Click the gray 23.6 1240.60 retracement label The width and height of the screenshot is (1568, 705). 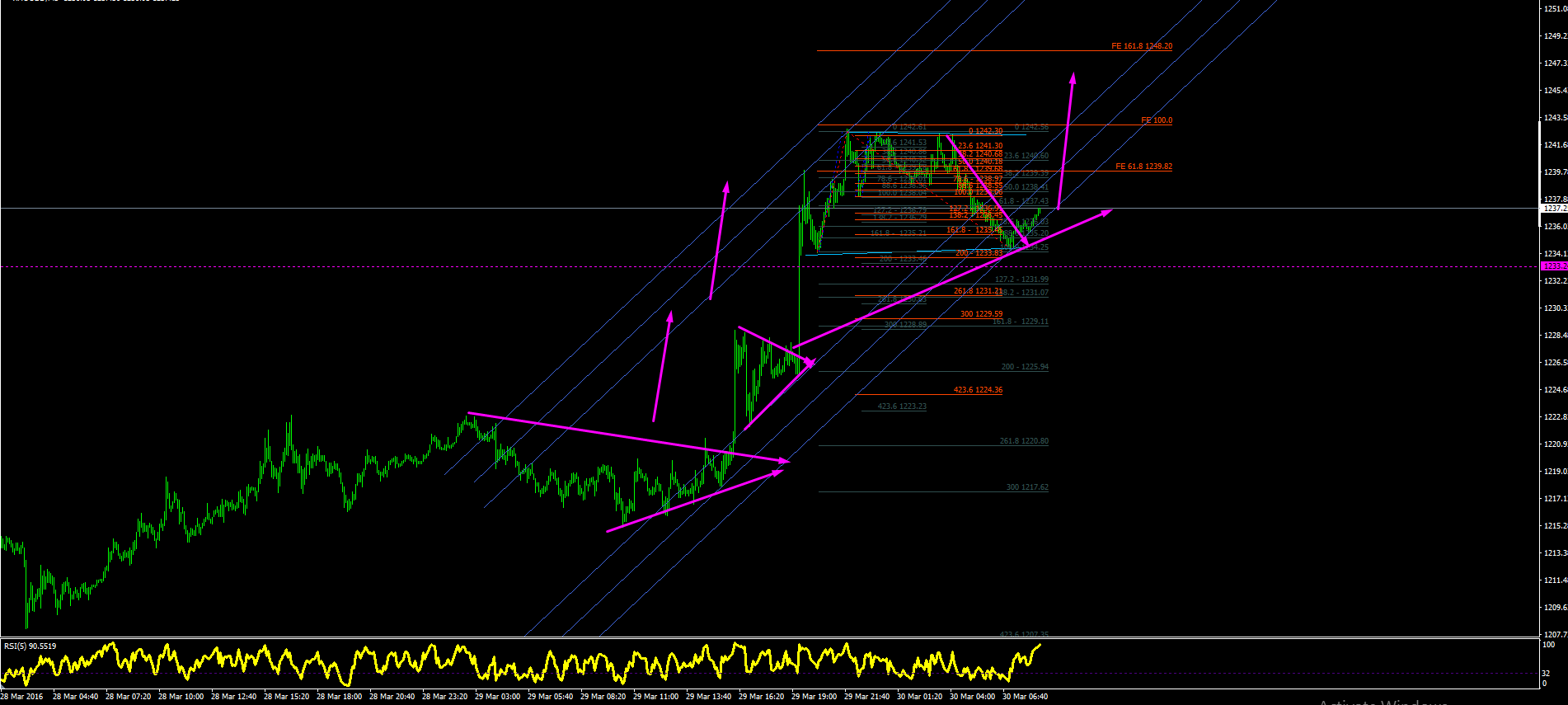pyautogui.click(x=1026, y=156)
